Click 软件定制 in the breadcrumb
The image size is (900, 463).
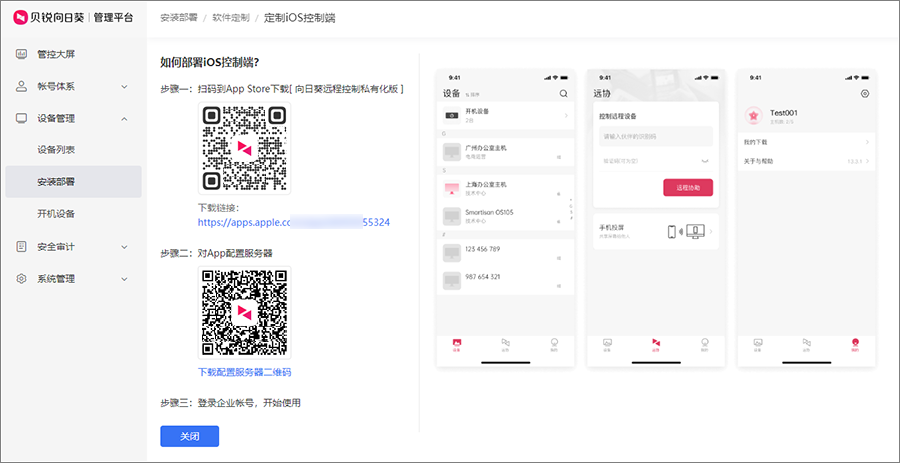tap(231, 18)
